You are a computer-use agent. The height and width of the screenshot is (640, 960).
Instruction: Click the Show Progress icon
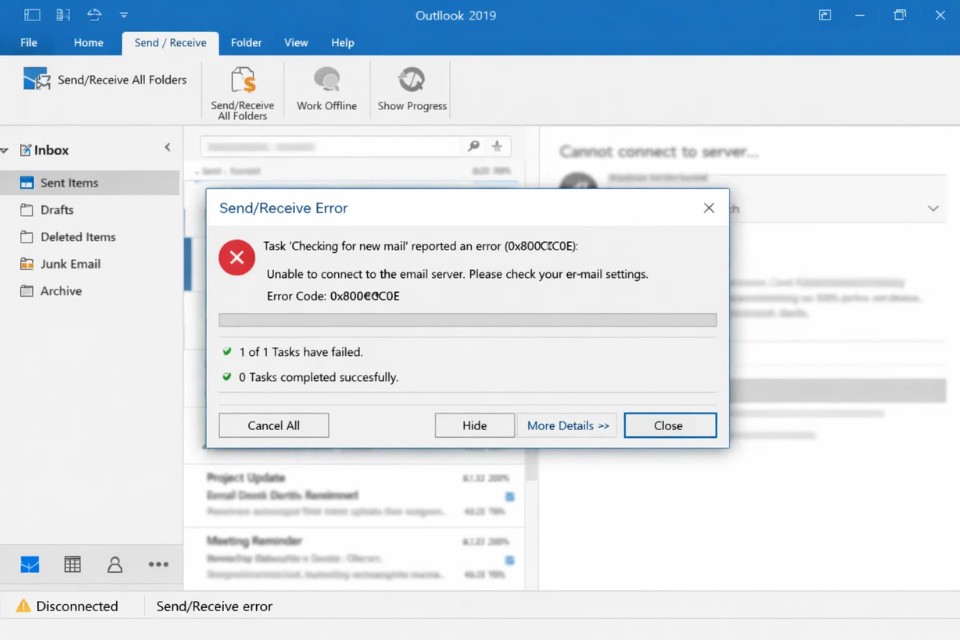(410, 88)
